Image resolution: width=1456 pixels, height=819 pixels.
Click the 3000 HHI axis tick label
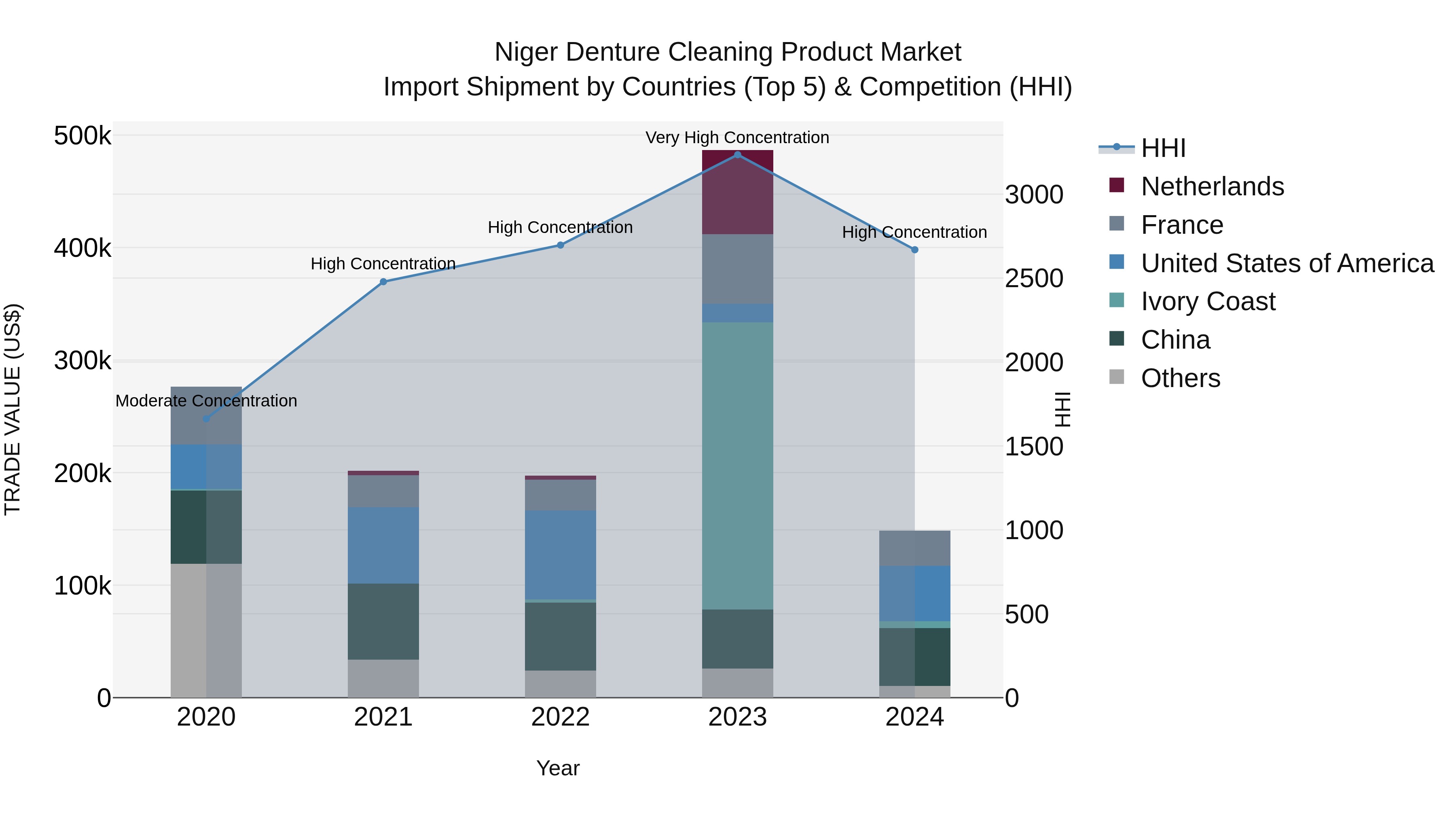[x=1034, y=195]
